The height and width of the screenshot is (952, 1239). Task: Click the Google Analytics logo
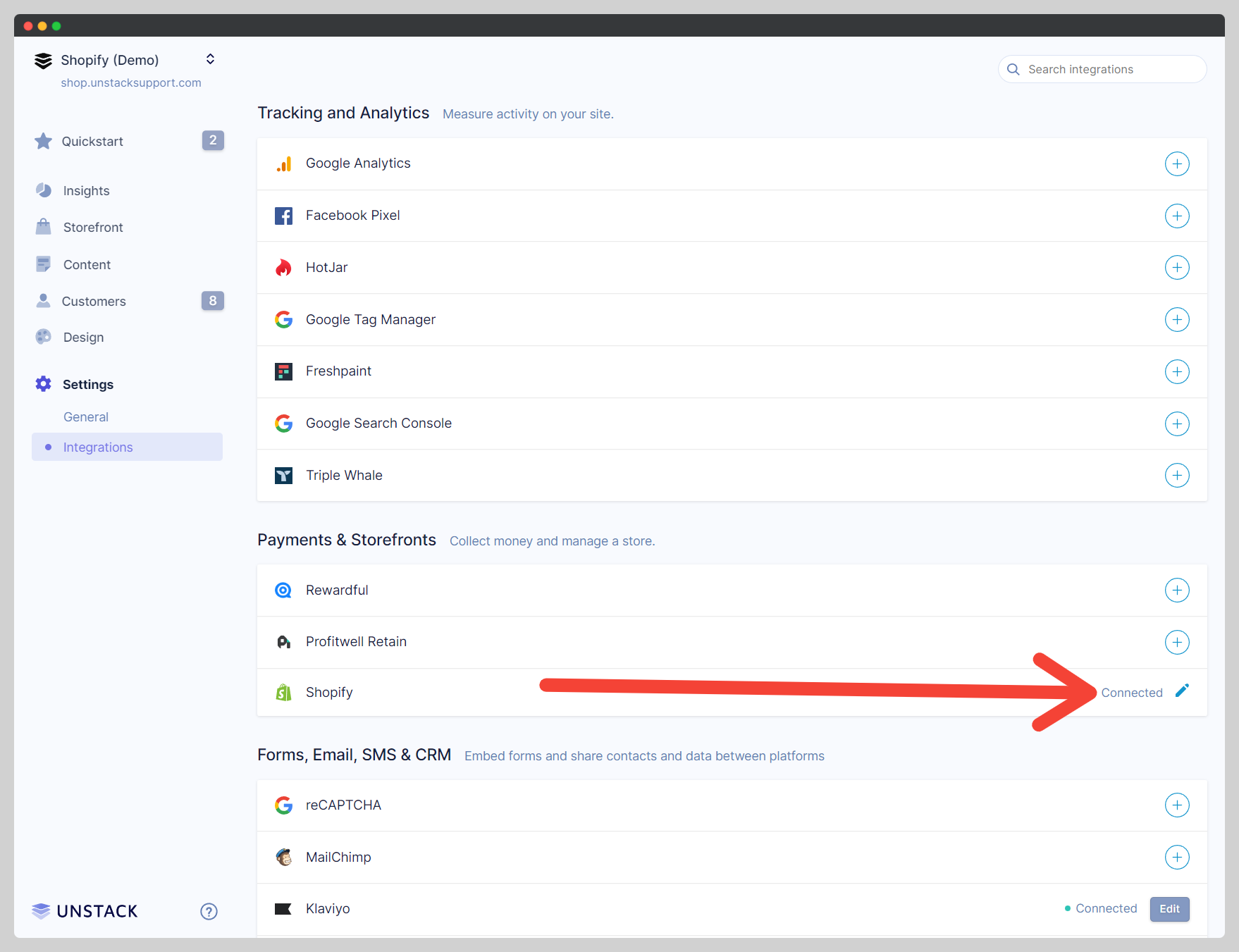(x=284, y=163)
